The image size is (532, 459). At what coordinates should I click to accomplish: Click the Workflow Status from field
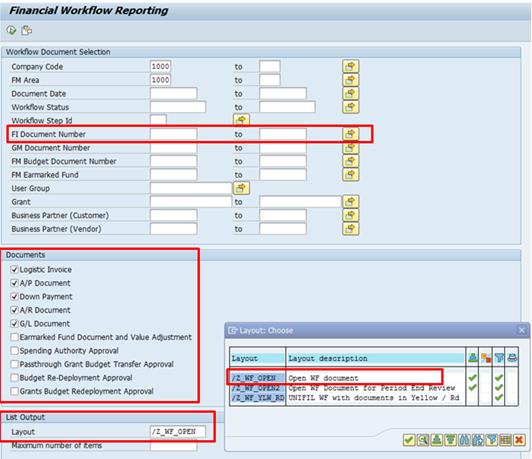coord(178,107)
